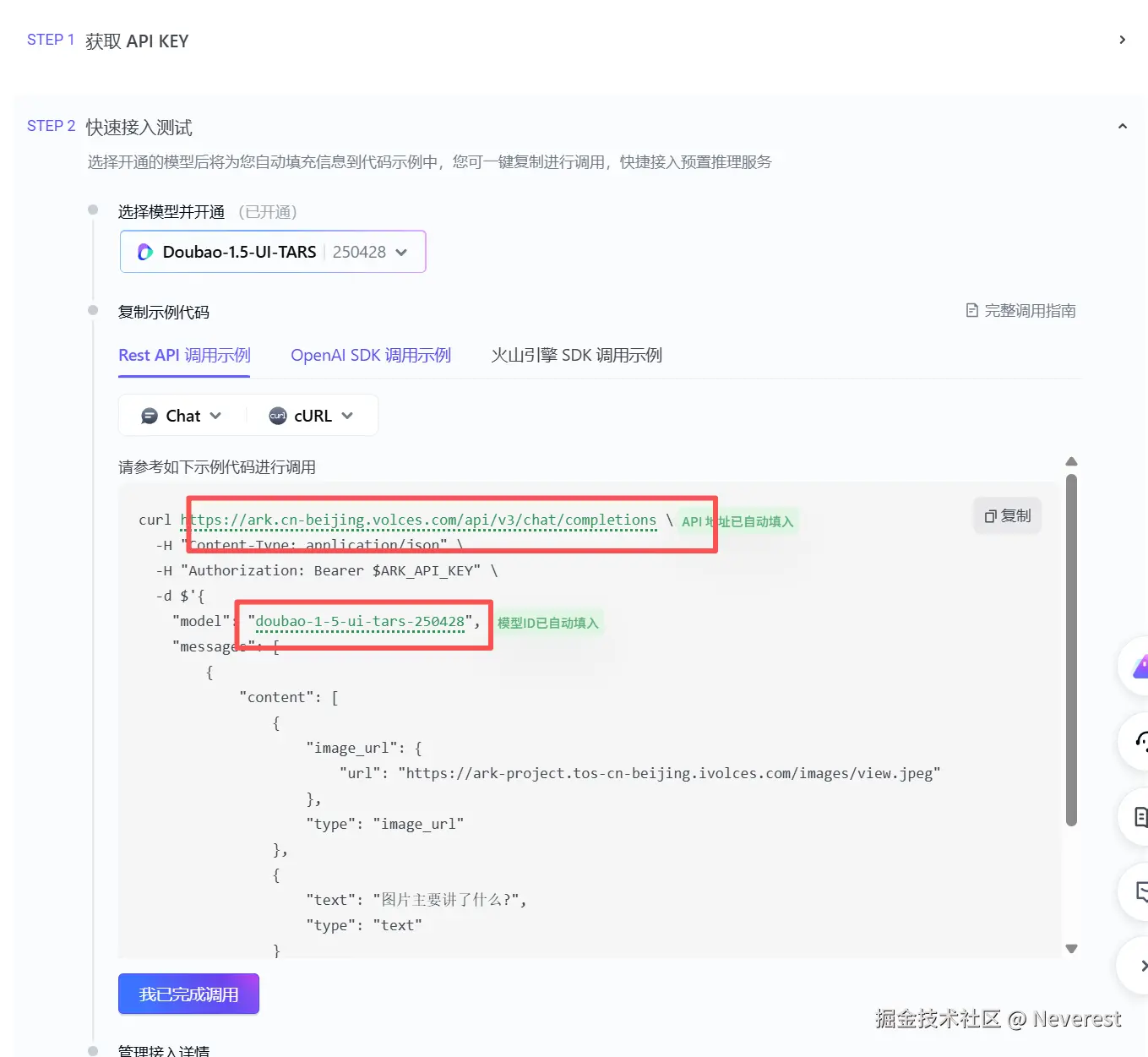Click the code panel scroll-up arrow
This screenshot has width=1148, height=1057.
(x=1071, y=461)
